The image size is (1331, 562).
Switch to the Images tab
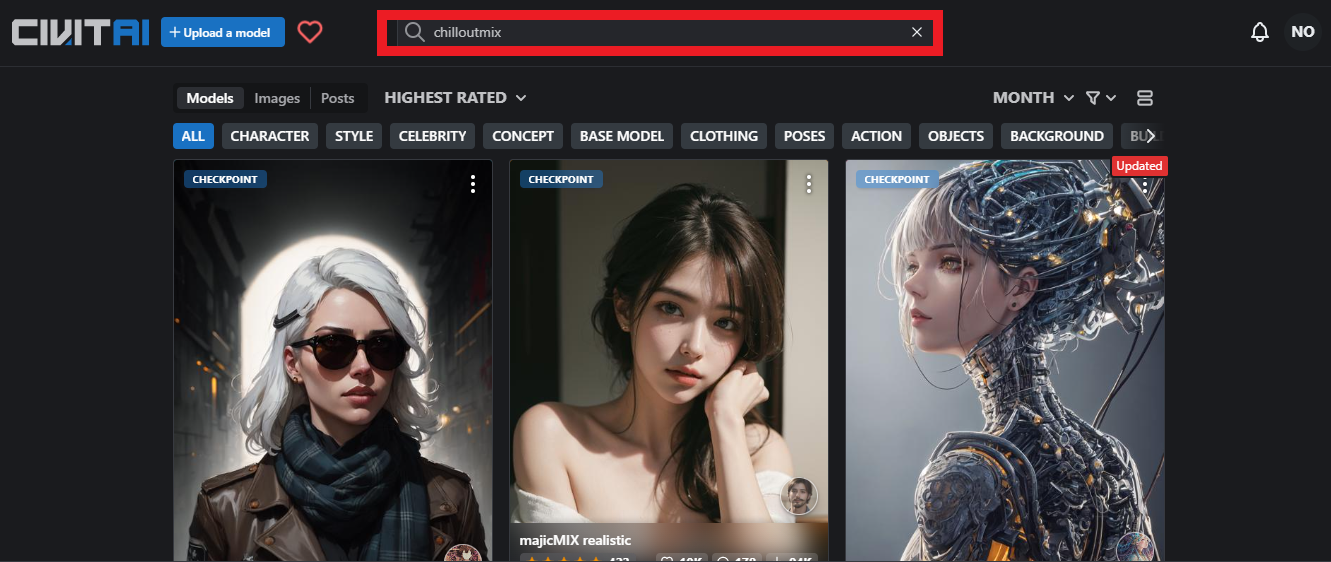coord(277,98)
